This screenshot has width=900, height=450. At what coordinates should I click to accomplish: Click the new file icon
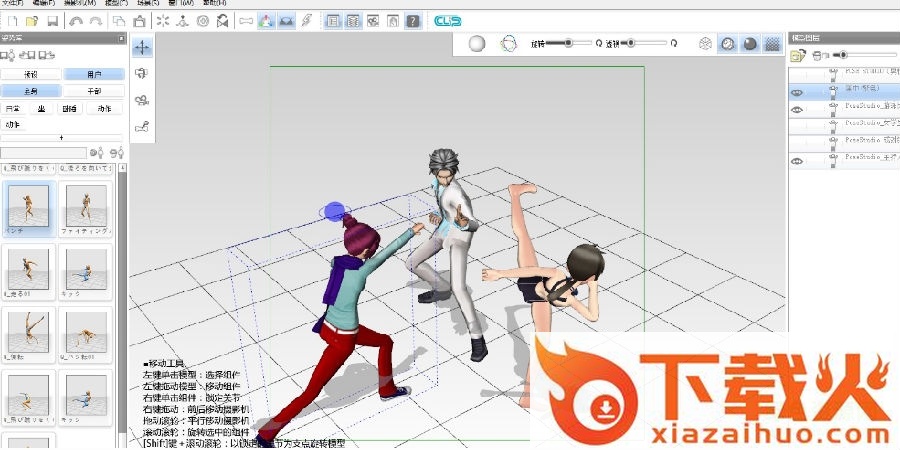tap(11, 21)
